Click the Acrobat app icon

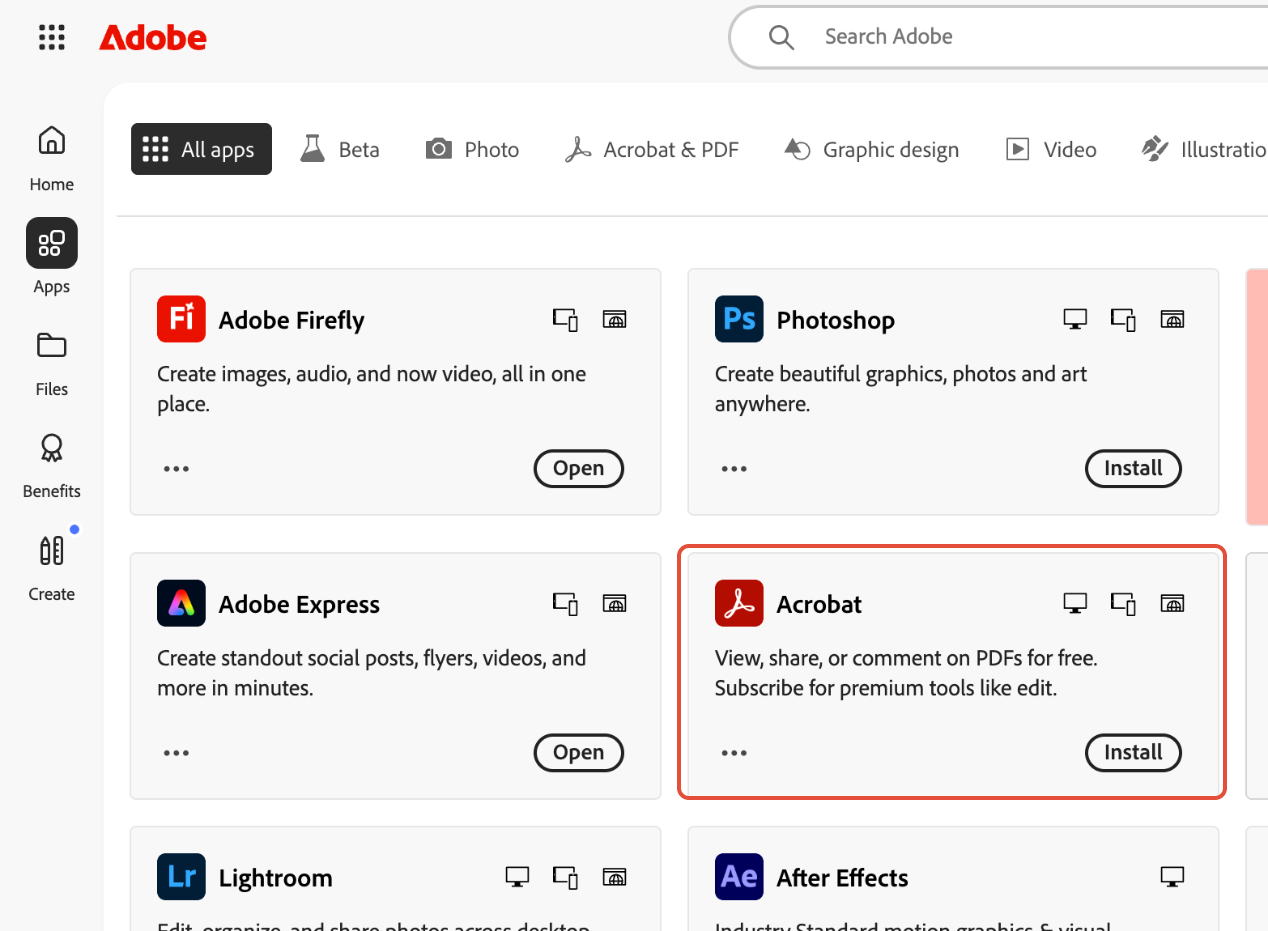pos(739,603)
